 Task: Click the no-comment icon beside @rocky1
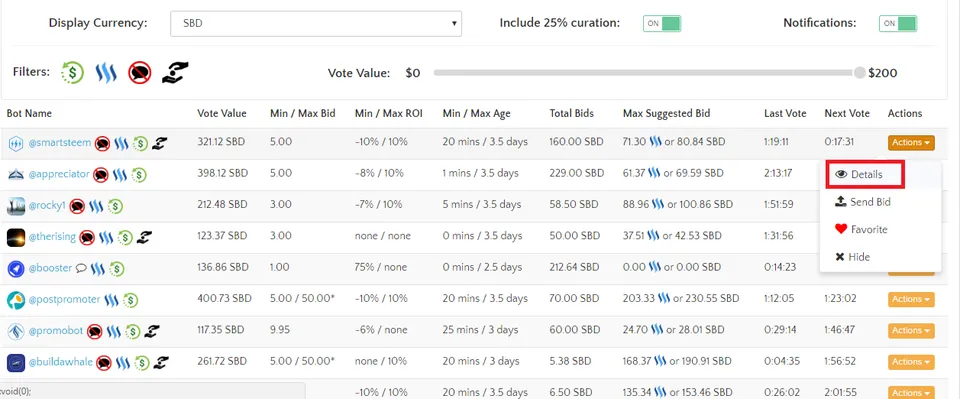point(77,206)
